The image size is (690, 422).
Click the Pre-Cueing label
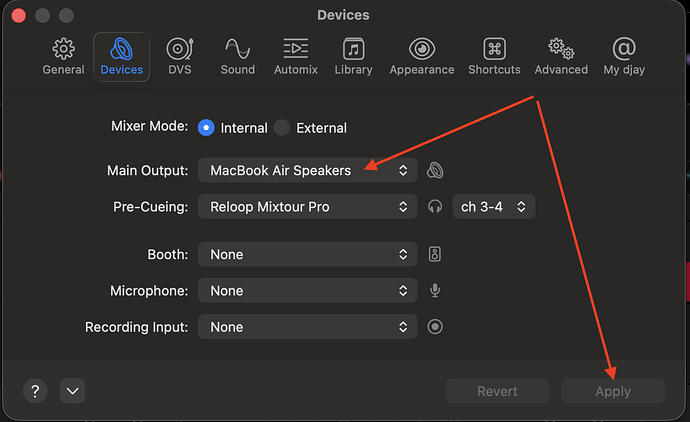150,206
